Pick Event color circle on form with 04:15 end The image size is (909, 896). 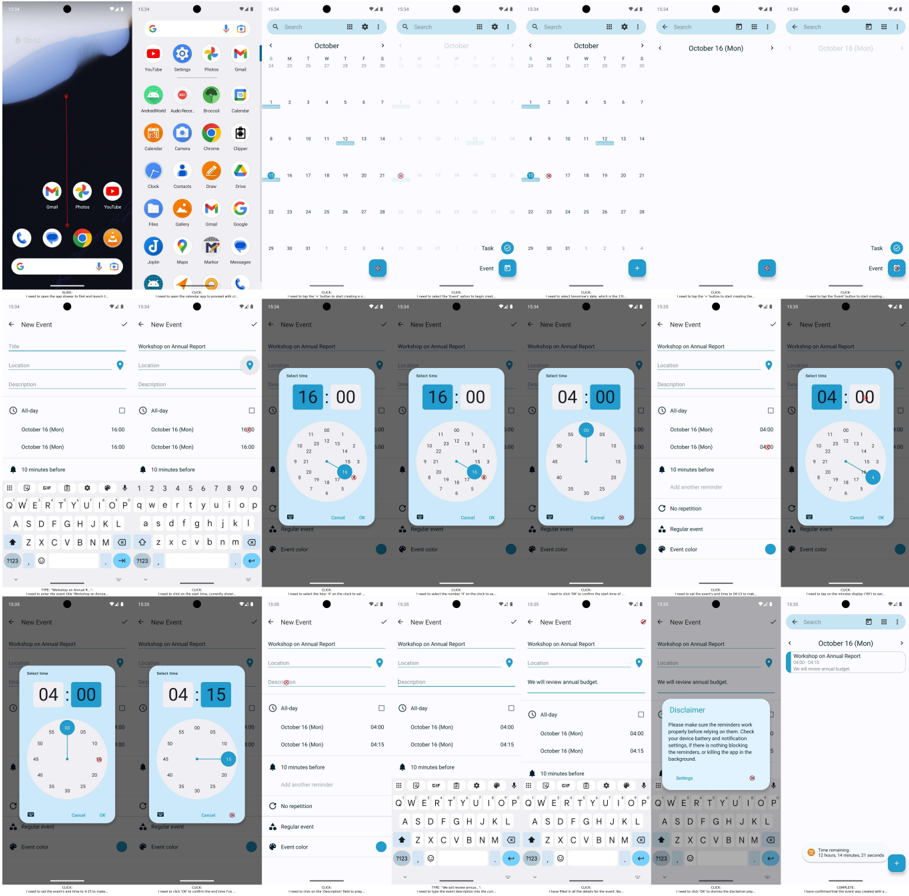point(381,847)
